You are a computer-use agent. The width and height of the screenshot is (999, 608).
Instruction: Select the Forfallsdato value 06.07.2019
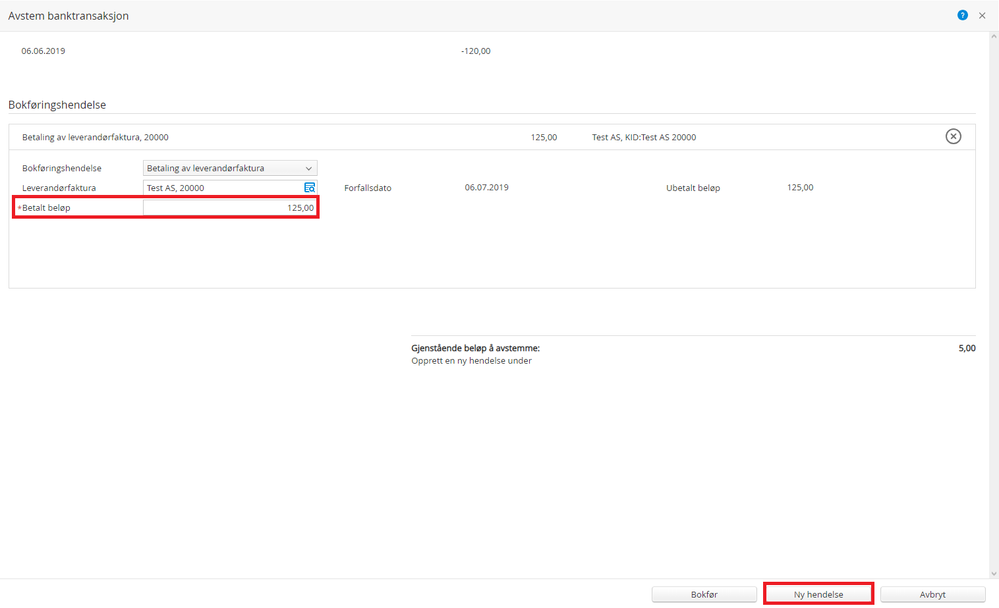point(487,187)
